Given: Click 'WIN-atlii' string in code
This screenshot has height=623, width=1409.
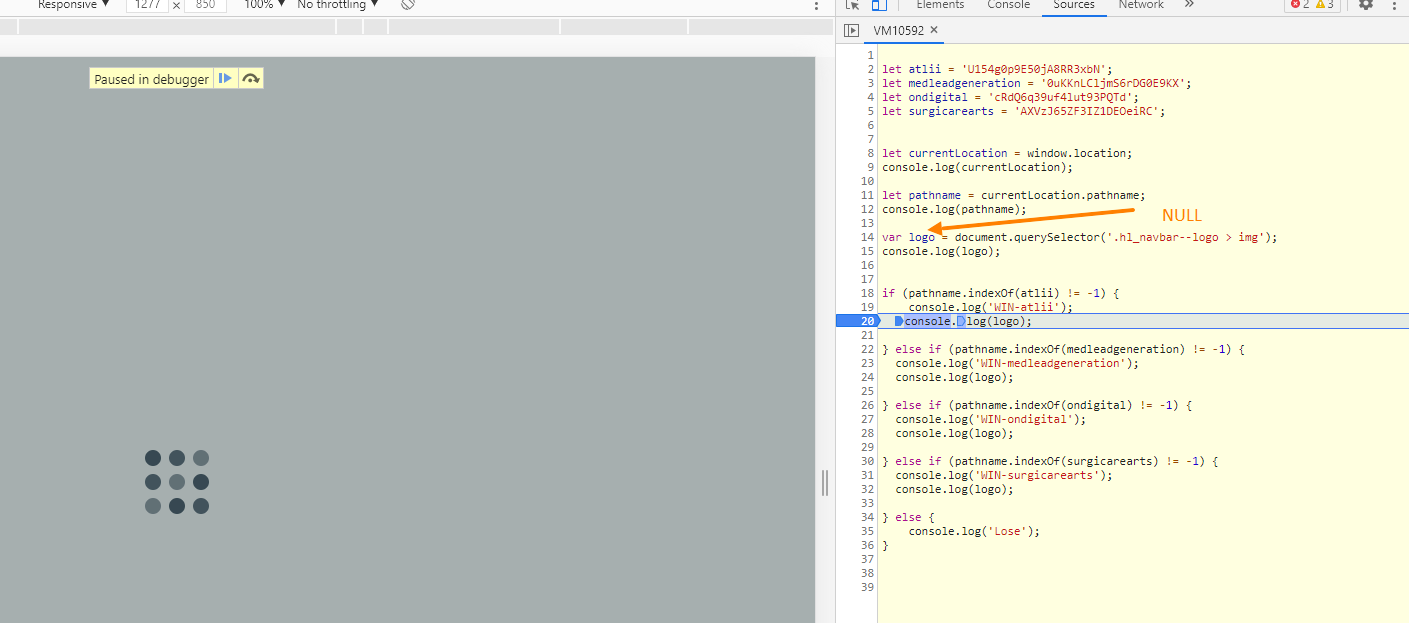Looking at the screenshot, I should [1024, 307].
